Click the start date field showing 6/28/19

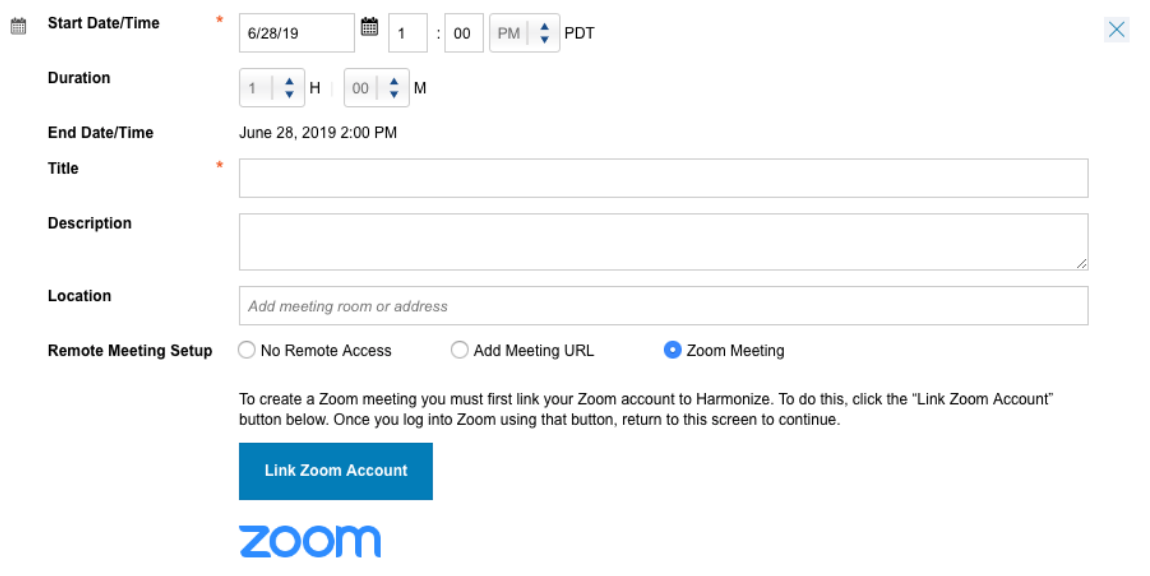coord(296,33)
